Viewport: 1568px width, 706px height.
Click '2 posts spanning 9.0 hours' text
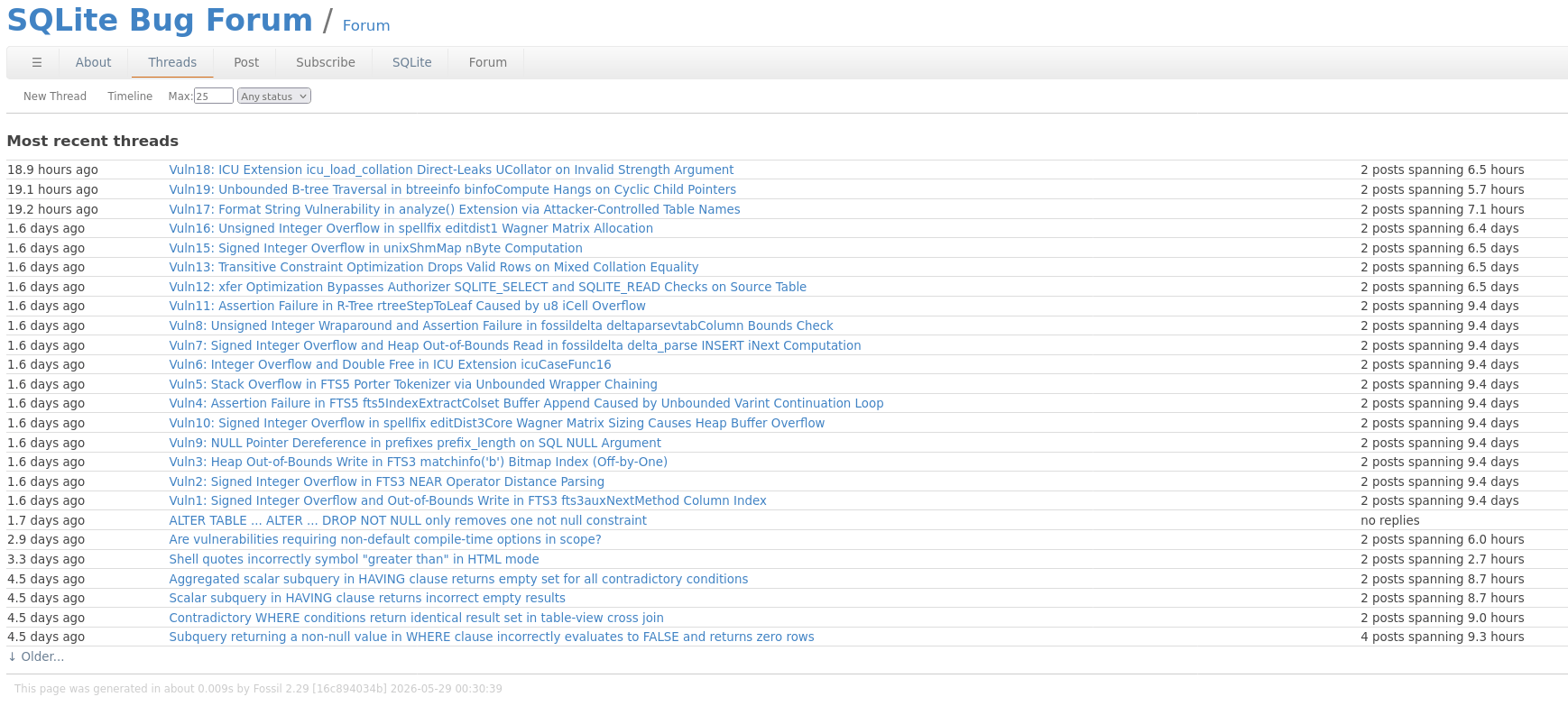(x=1443, y=618)
